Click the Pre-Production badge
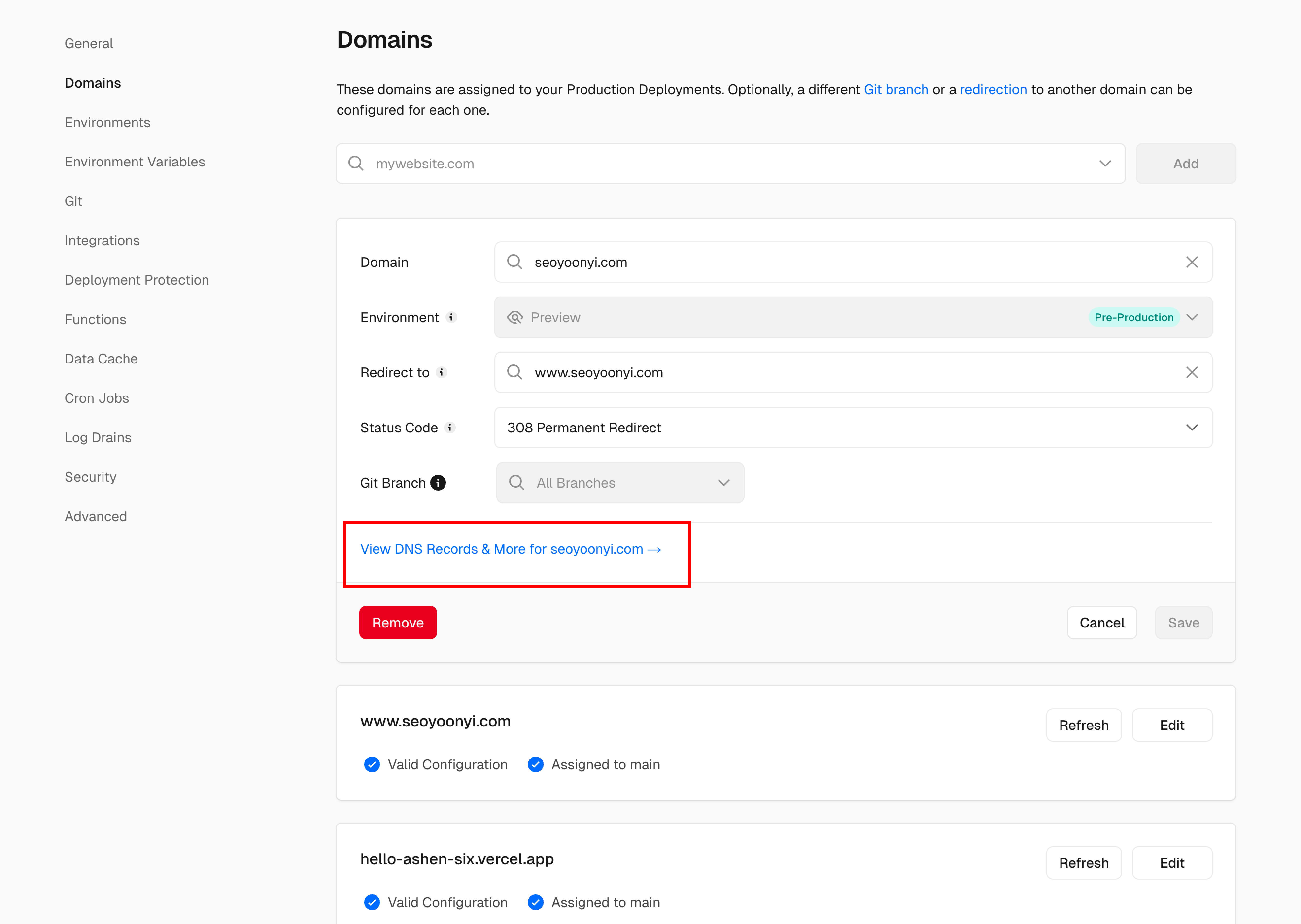This screenshot has height=924, width=1301. [x=1134, y=317]
